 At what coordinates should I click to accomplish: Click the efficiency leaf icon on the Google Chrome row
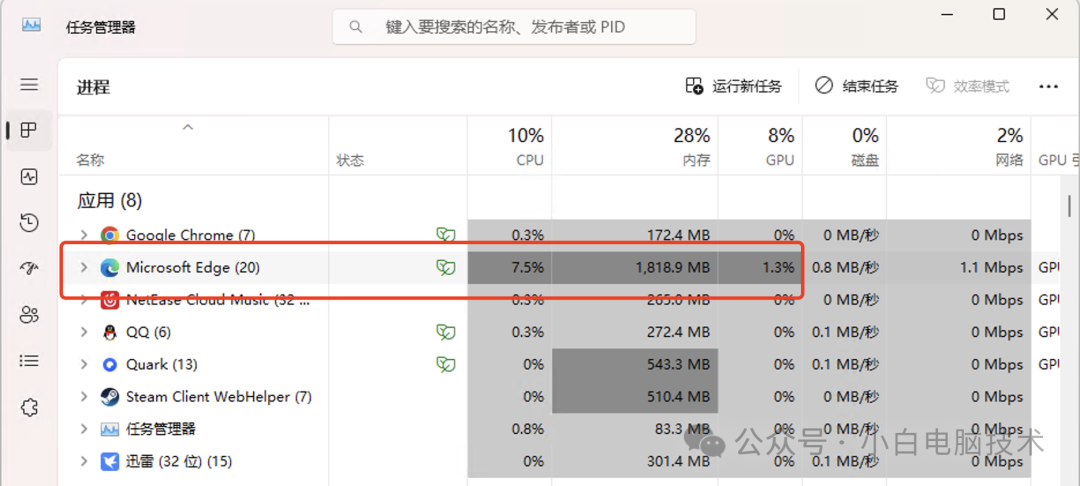pyautogui.click(x=446, y=235)
